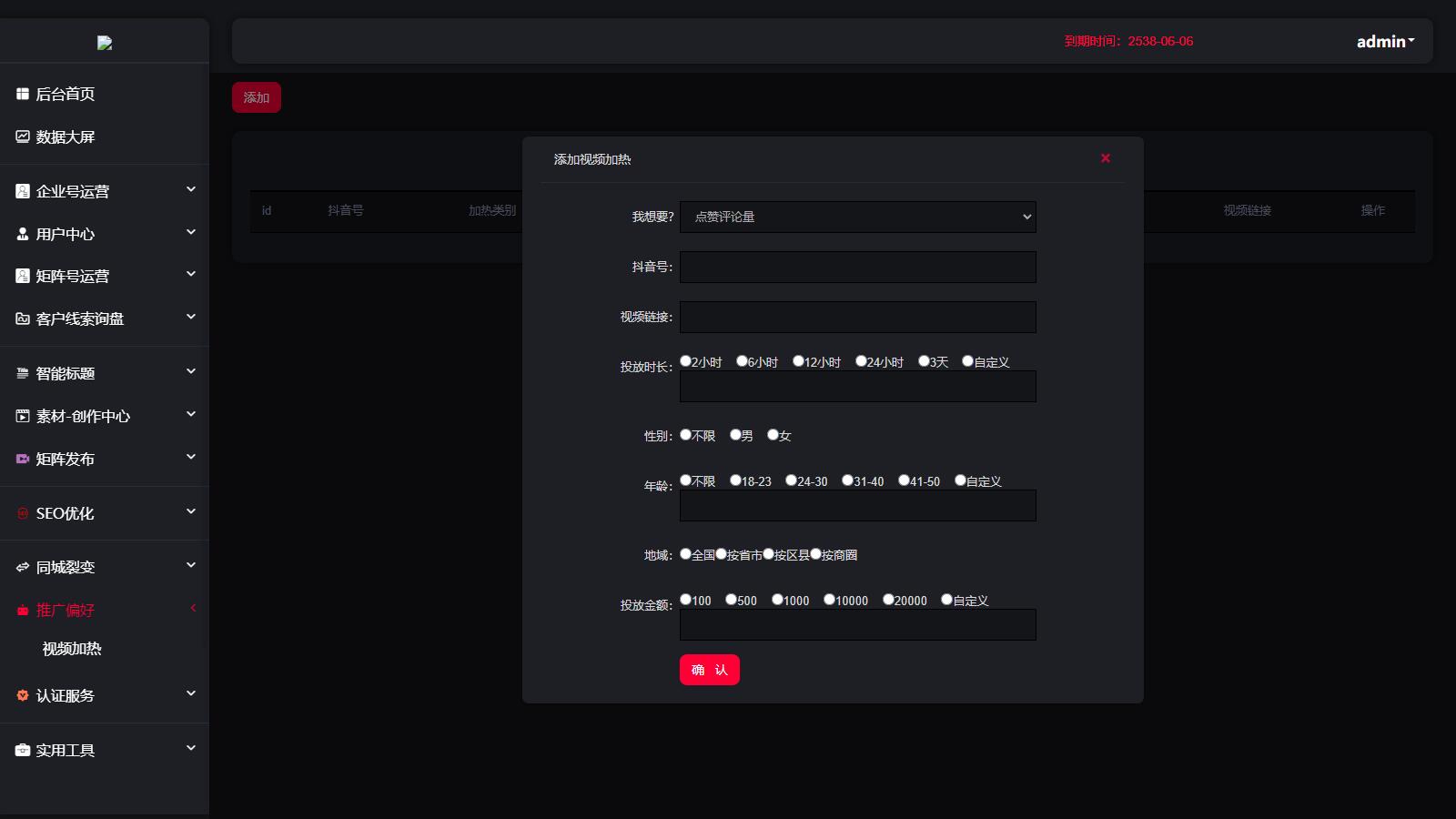The height and width of the screenshot is (819, 1456).
Task: Click the 后台首页 dashboard icon in sidebar
Action: click(23, 94)
